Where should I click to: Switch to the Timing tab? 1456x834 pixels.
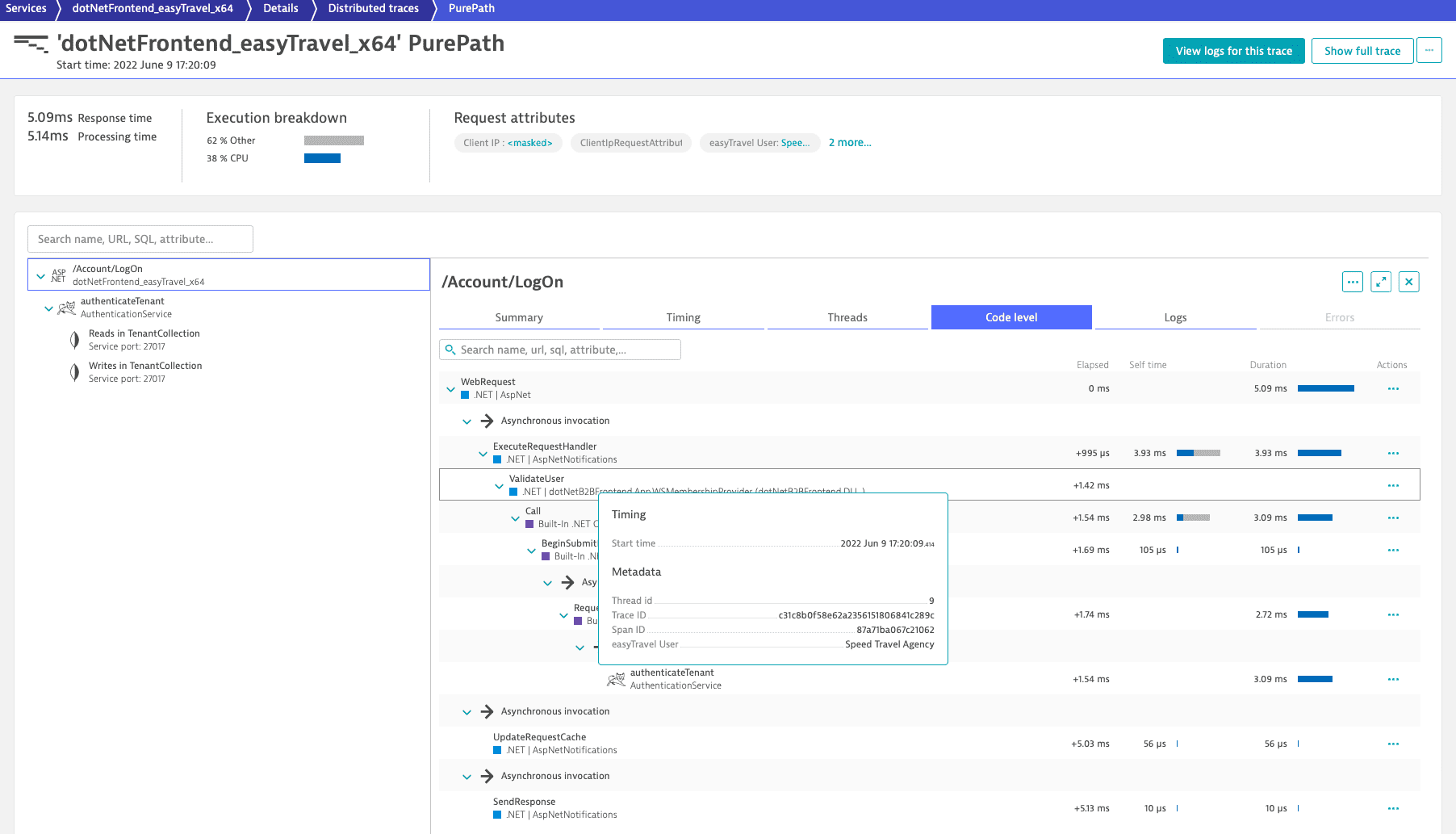[x=683, y=317]
